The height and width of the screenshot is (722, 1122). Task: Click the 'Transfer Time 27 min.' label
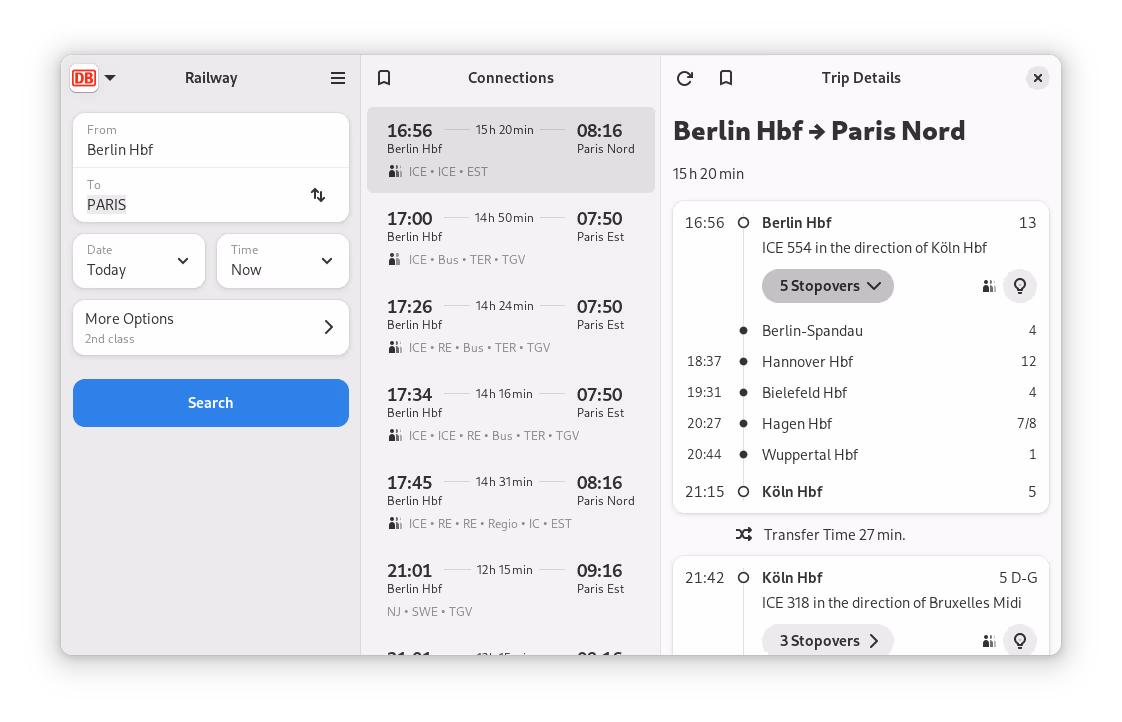coord(834,535)
